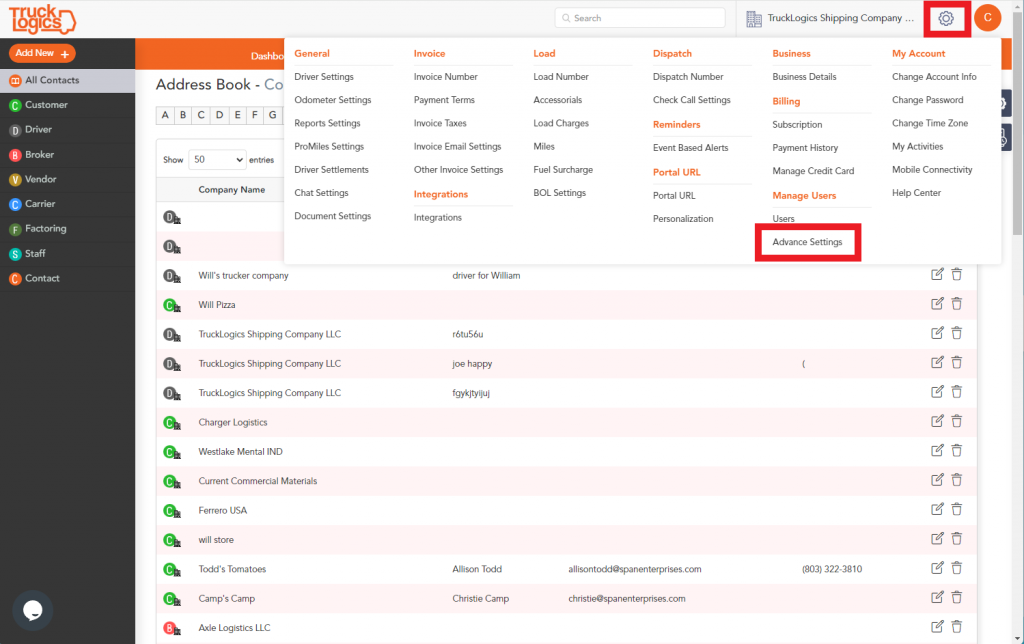Screen dimensions: 1024x644
Task: Edit the will store contact
Action: 937,539
